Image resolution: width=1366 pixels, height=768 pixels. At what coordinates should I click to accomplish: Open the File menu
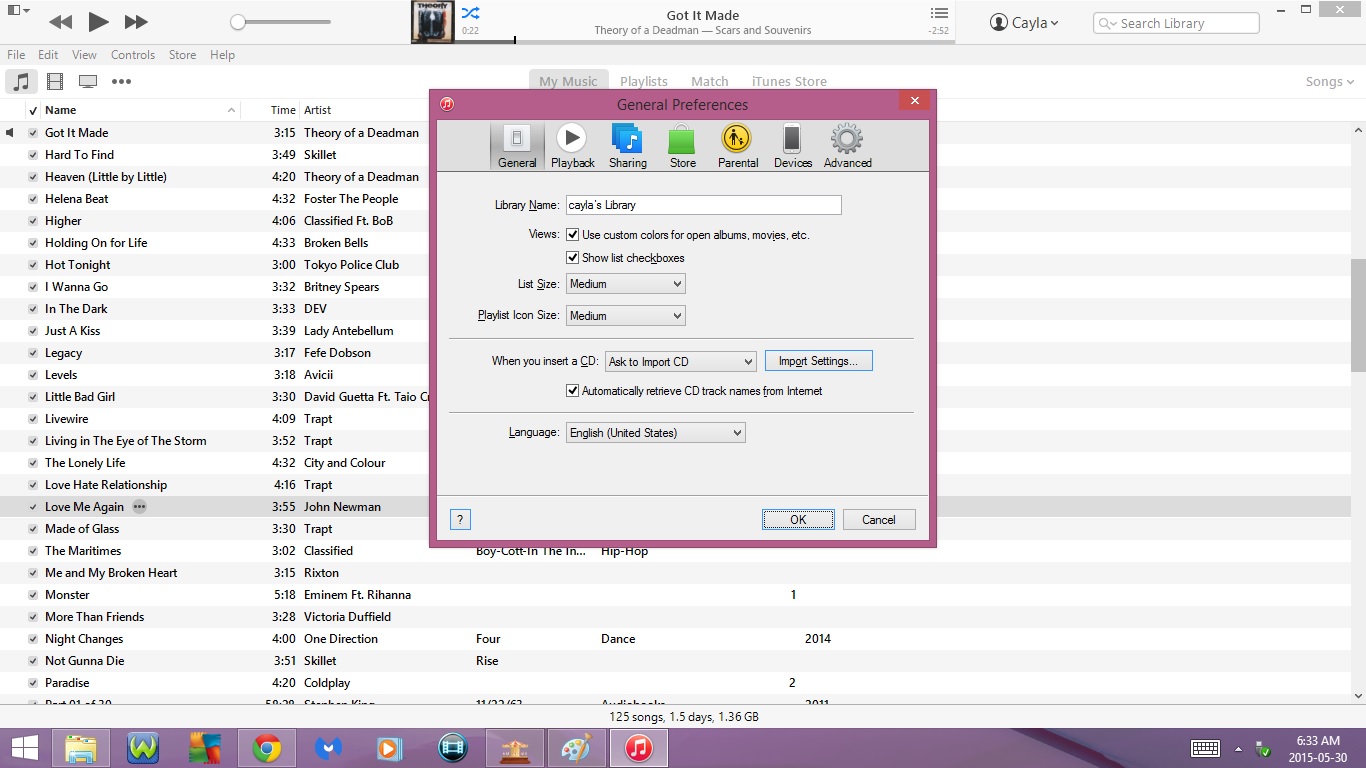[x=16, y=55]
